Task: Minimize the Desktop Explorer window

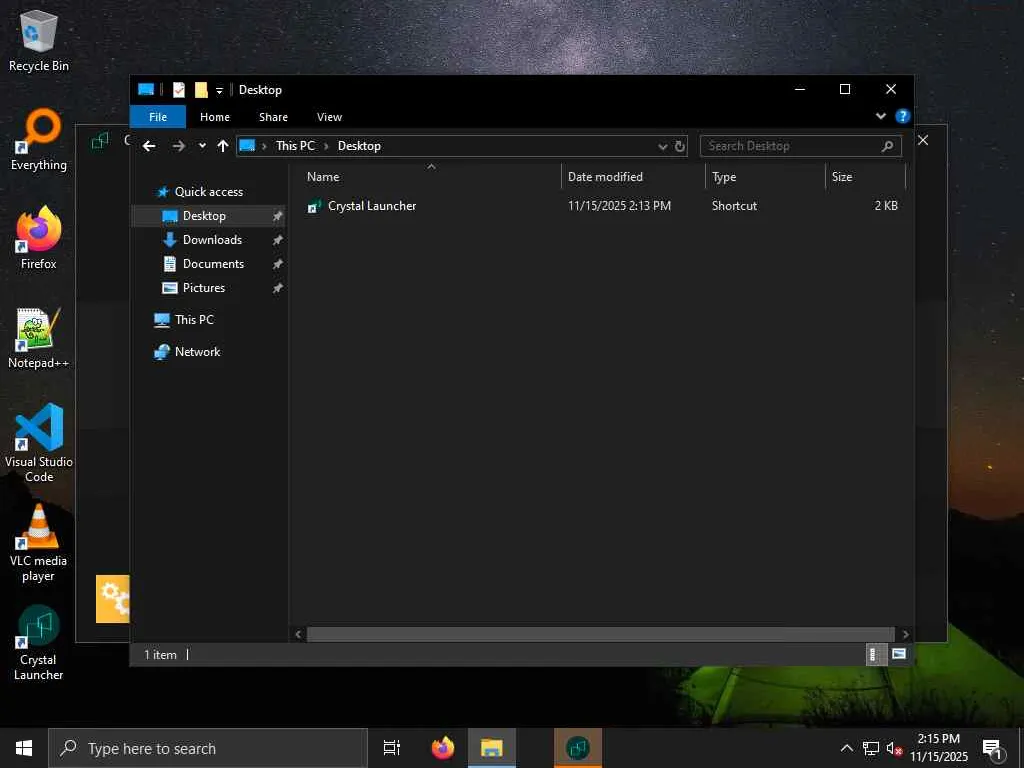Action: coord(799,89)
